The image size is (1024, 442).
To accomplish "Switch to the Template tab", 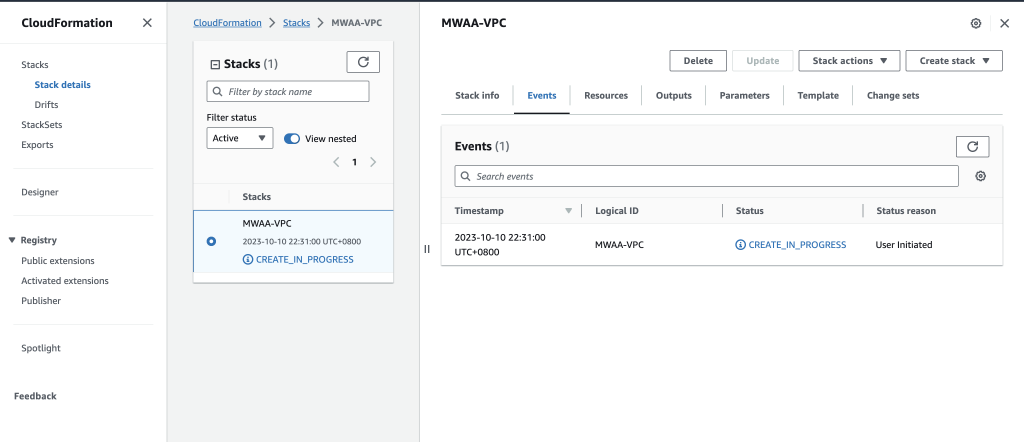I will click(818, 95).
